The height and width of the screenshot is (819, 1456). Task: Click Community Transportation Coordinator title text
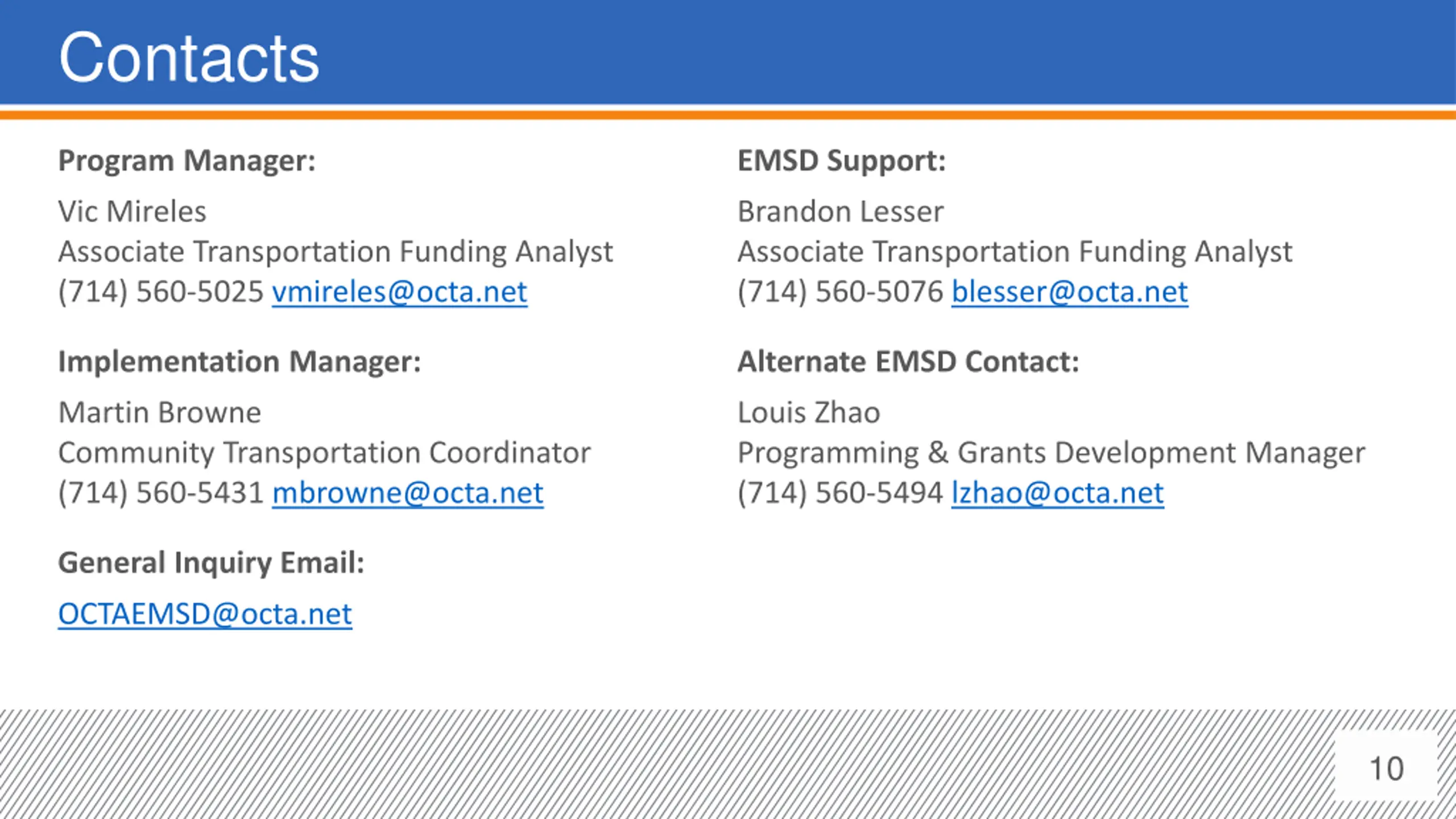point(324,453)
